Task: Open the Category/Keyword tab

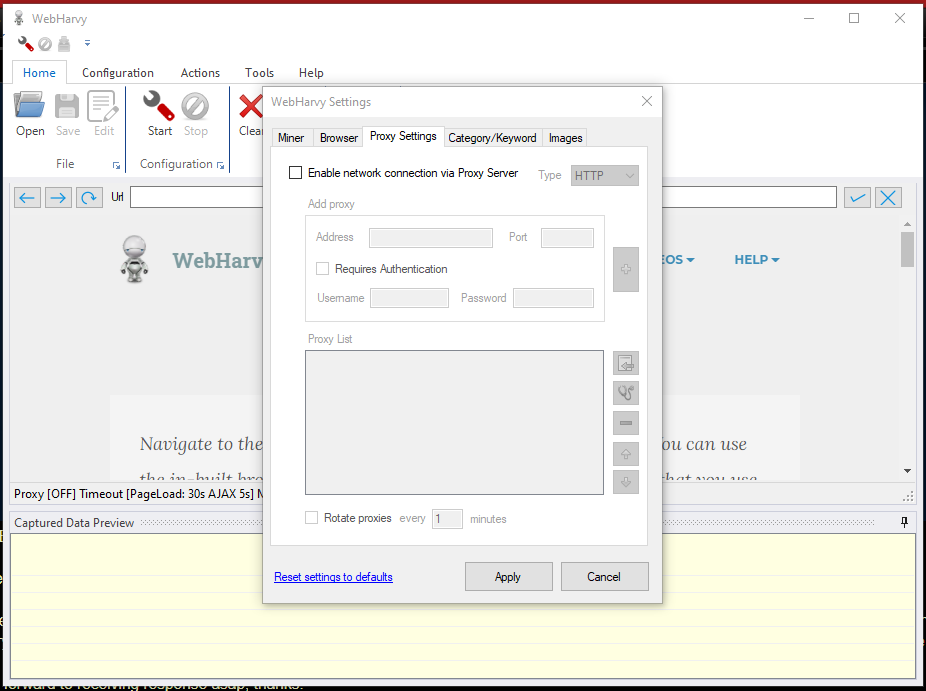Action: coord(492,138)
